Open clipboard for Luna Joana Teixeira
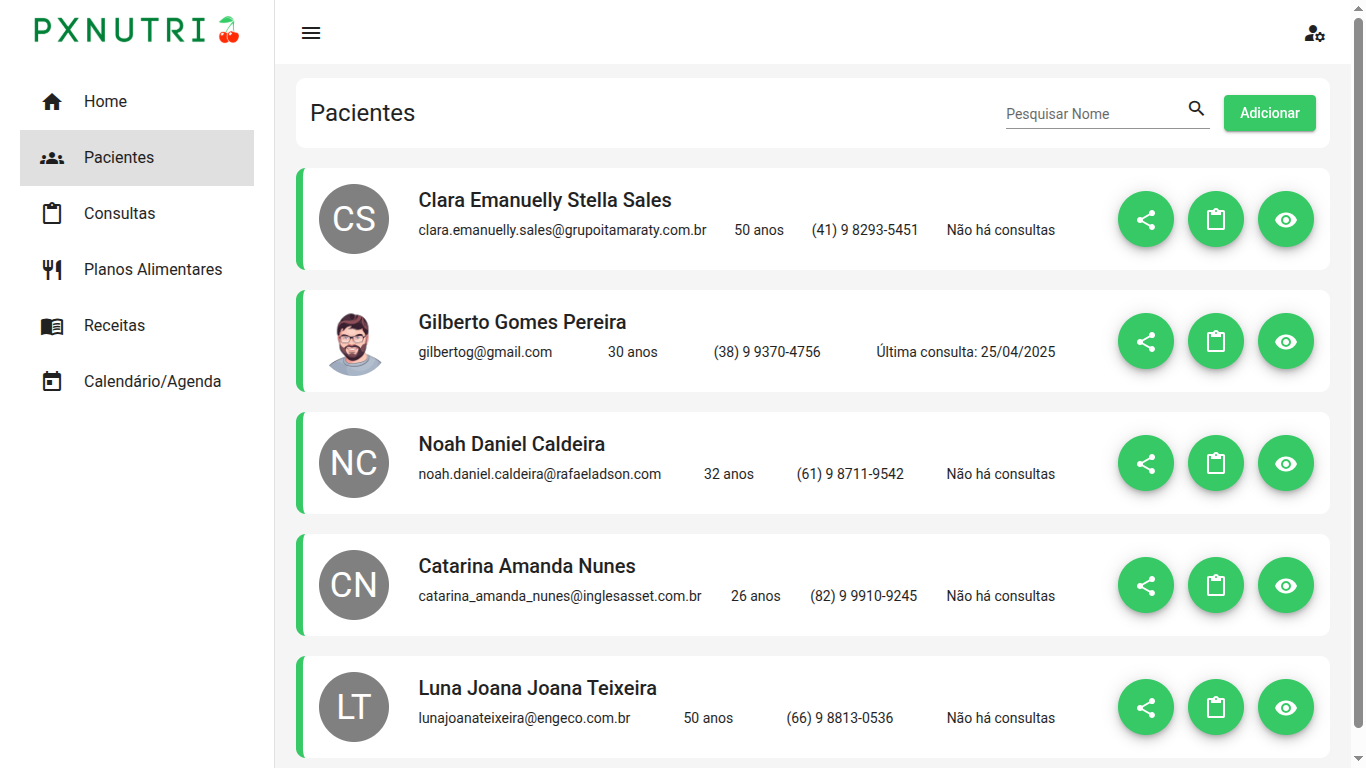 [x=1216, y=707]
